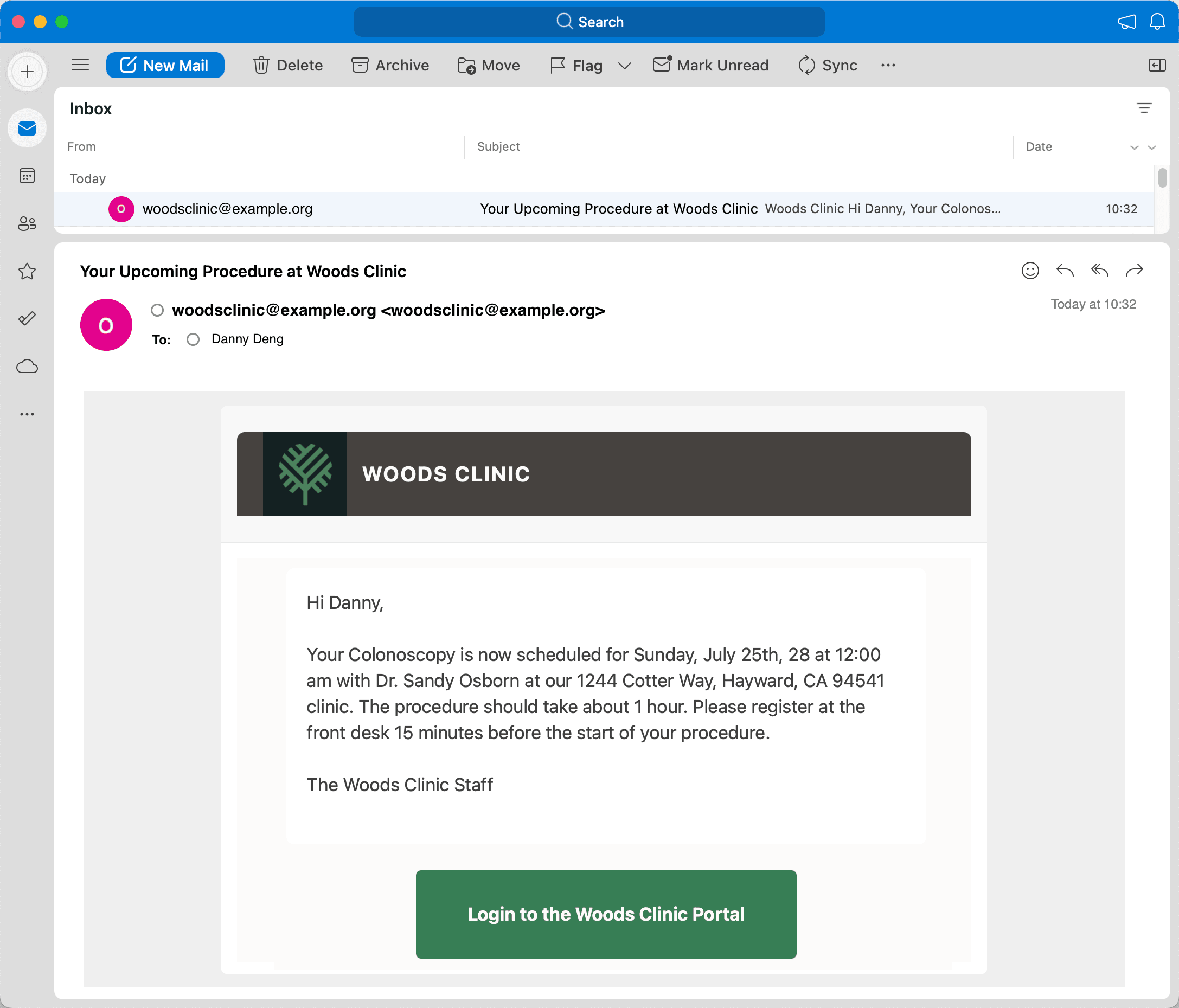Screen dimensions: 1179x1008
Task: Forward the message with arrow icon
Action: (x=1134, y=270)
